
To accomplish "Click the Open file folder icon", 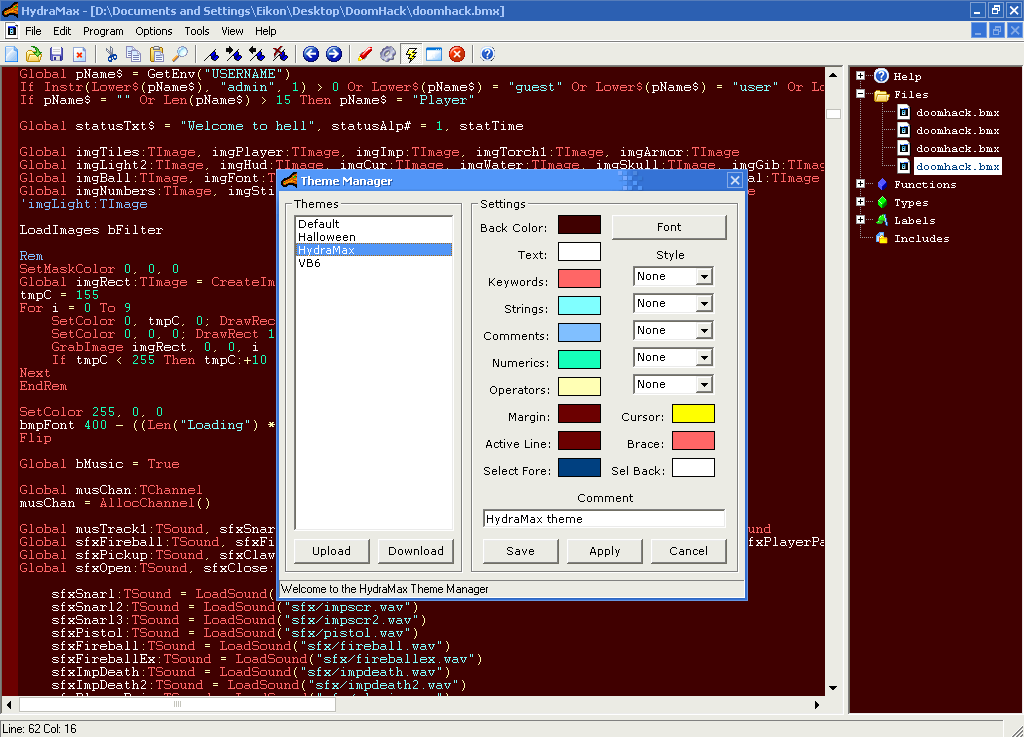I will coord(34,54).
